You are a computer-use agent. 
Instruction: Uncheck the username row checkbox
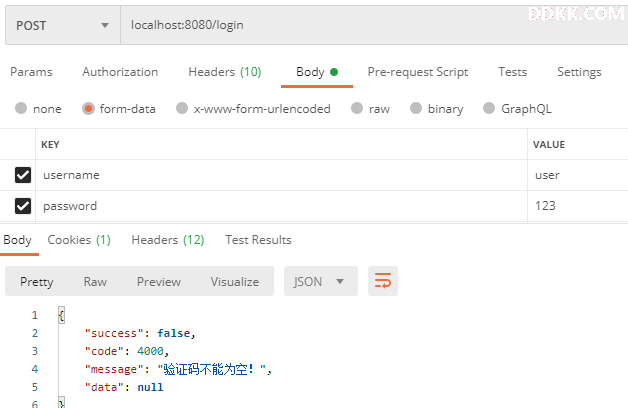23,175
